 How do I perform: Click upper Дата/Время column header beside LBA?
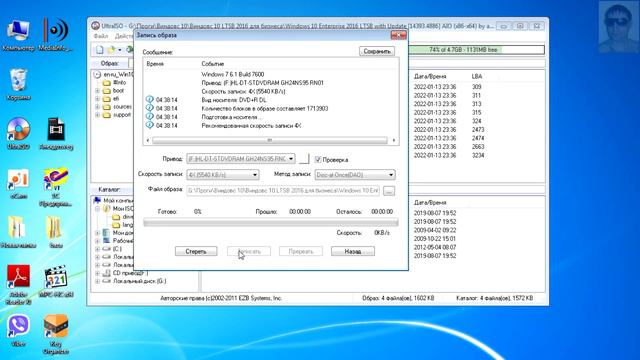tap(430, 76)
